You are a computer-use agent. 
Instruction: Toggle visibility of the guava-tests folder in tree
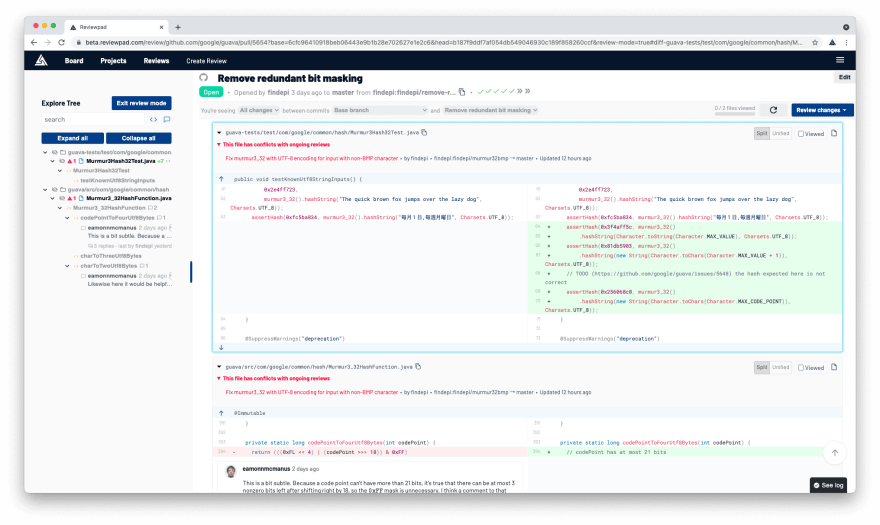coord(54,152)
